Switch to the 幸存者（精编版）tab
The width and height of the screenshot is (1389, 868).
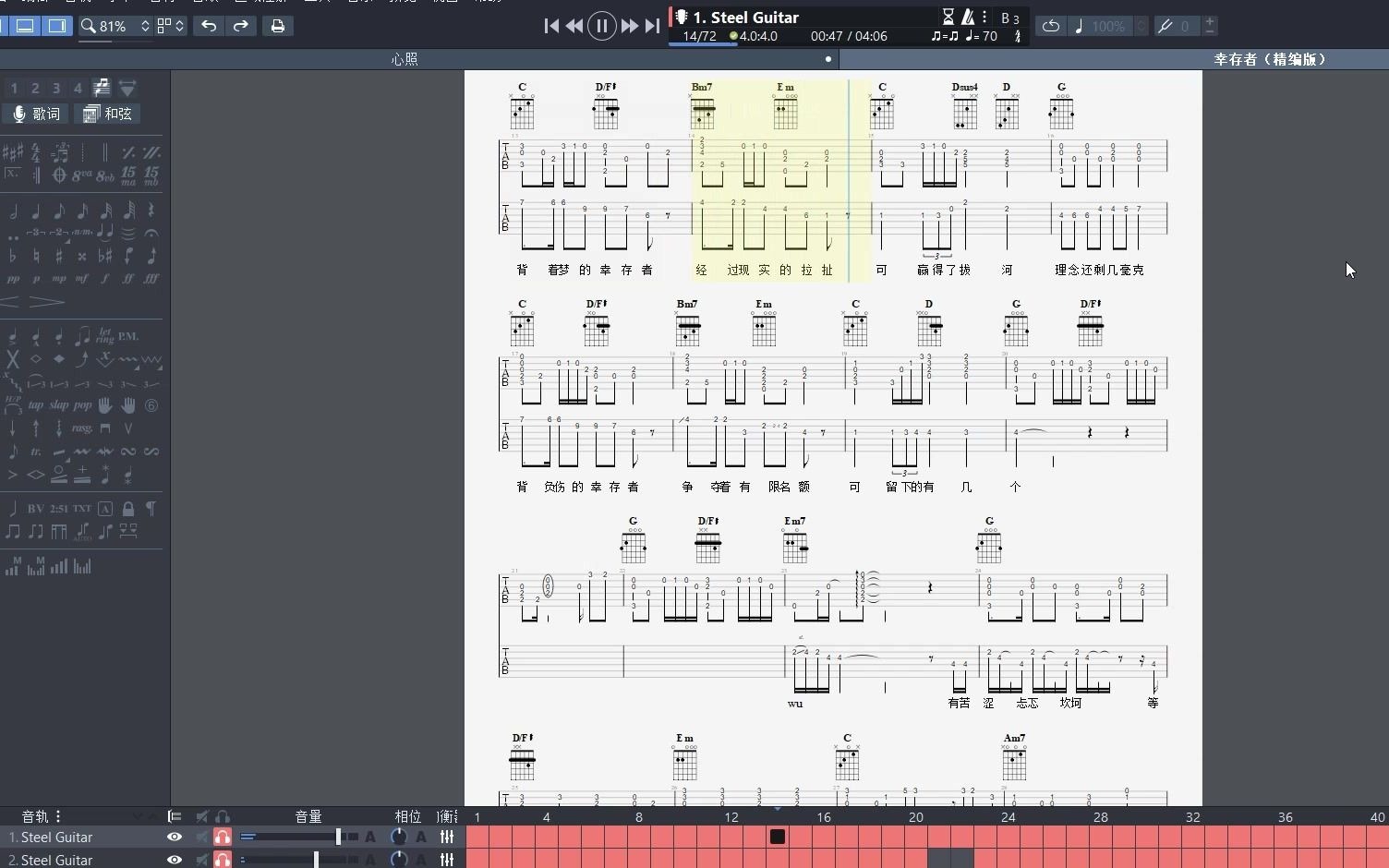[x=1272, y=59]
